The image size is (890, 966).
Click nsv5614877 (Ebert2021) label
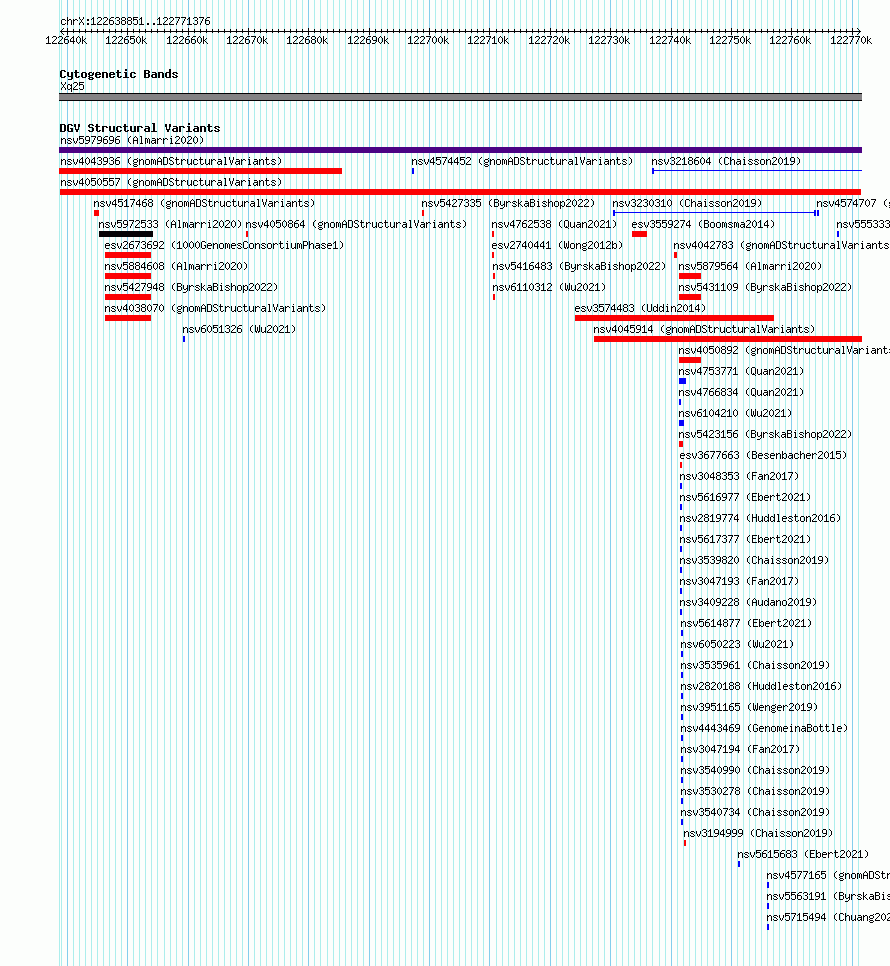746,622
